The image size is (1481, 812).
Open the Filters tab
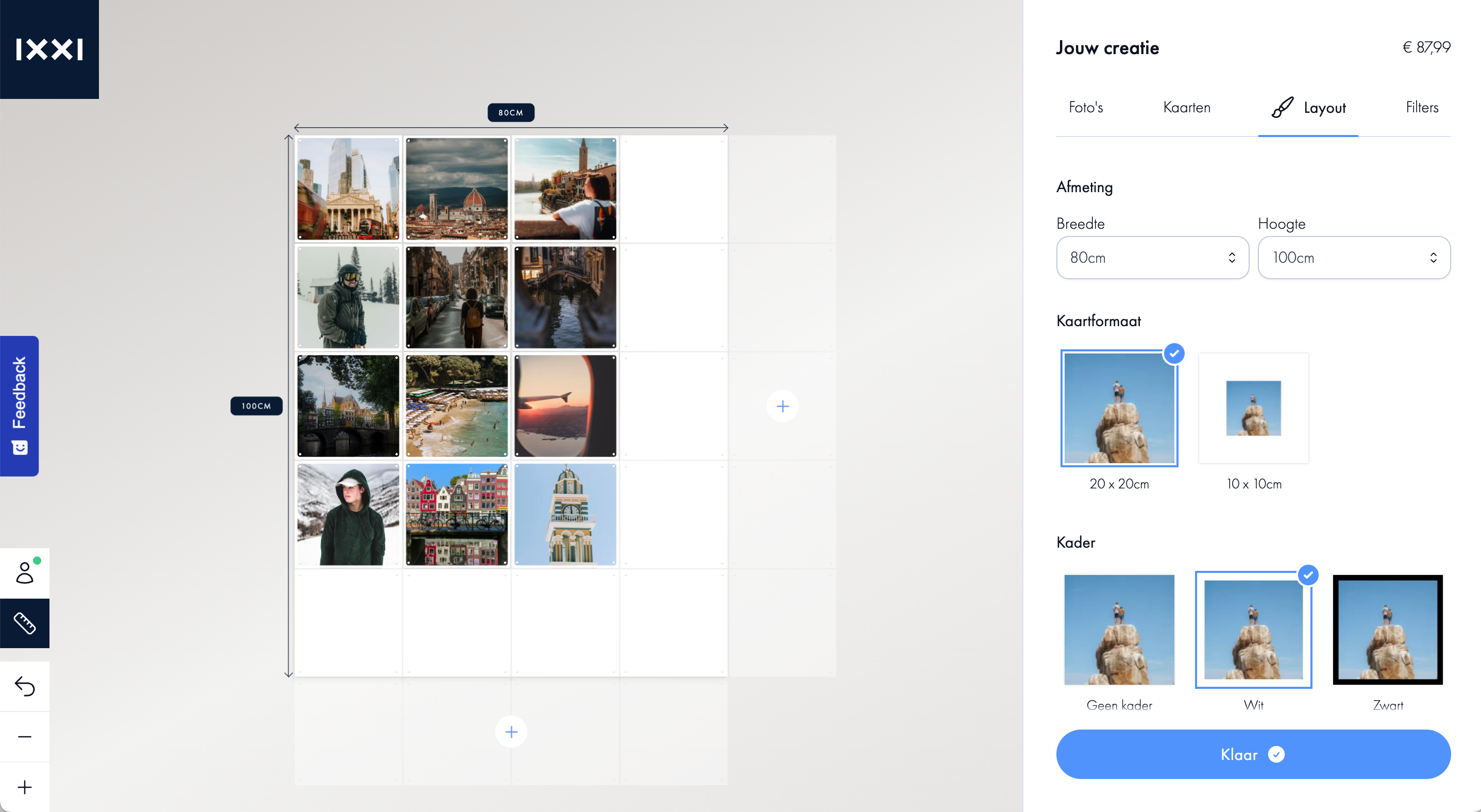pyautogui.click(x=1422, y=108)
